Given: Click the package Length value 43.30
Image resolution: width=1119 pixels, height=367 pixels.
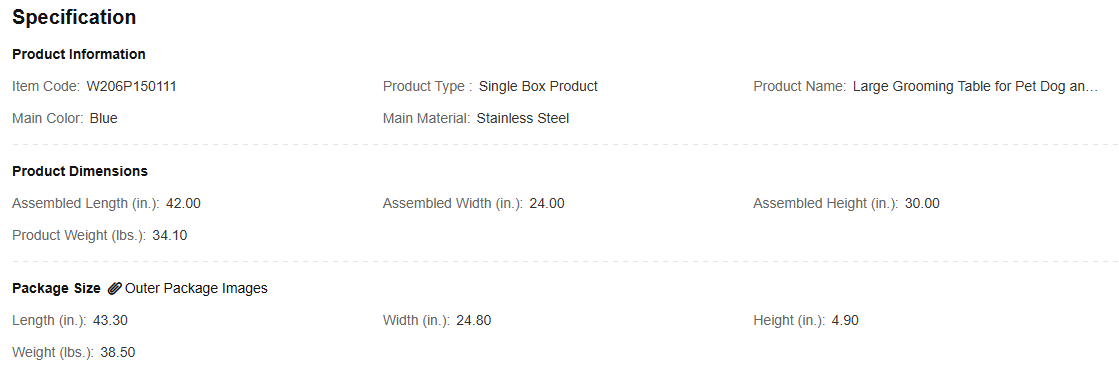Looking at the screenshot, I should [x=111, y=321].
